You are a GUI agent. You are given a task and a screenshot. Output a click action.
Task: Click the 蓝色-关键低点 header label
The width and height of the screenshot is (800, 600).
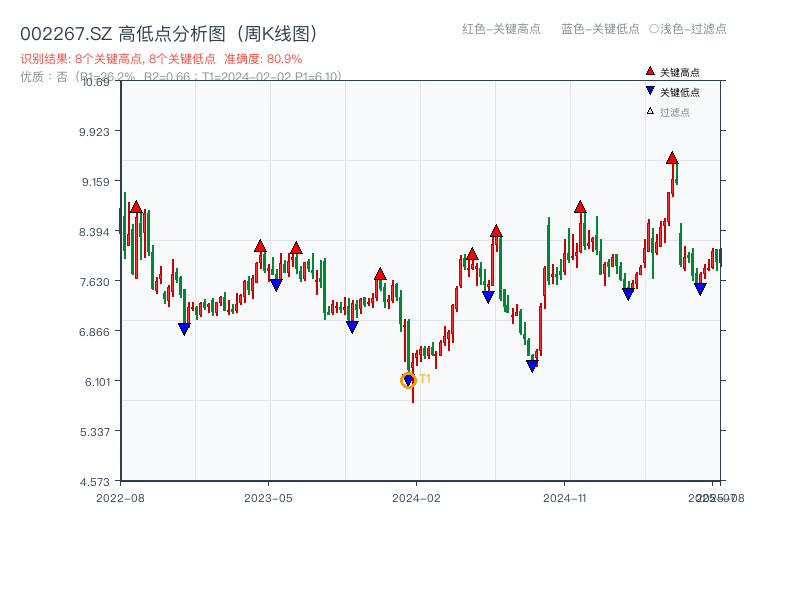coord(600,29)
